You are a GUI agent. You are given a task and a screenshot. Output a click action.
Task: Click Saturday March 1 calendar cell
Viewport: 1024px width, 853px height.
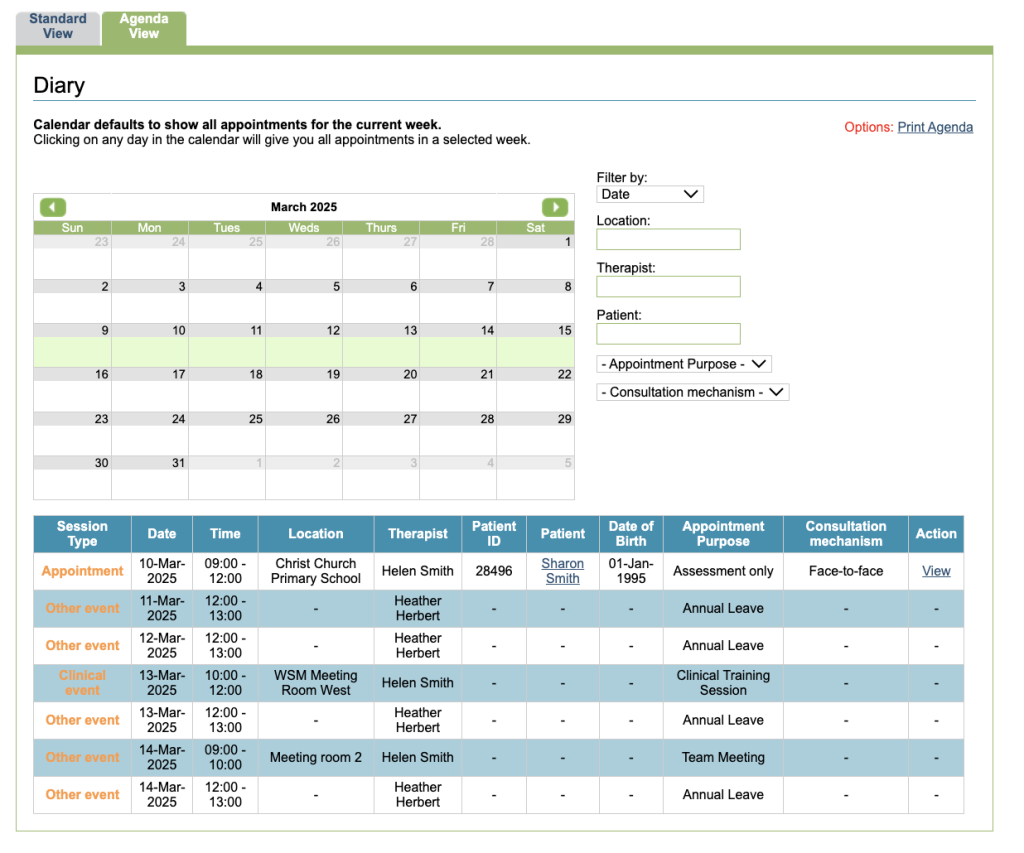(536, 256)
